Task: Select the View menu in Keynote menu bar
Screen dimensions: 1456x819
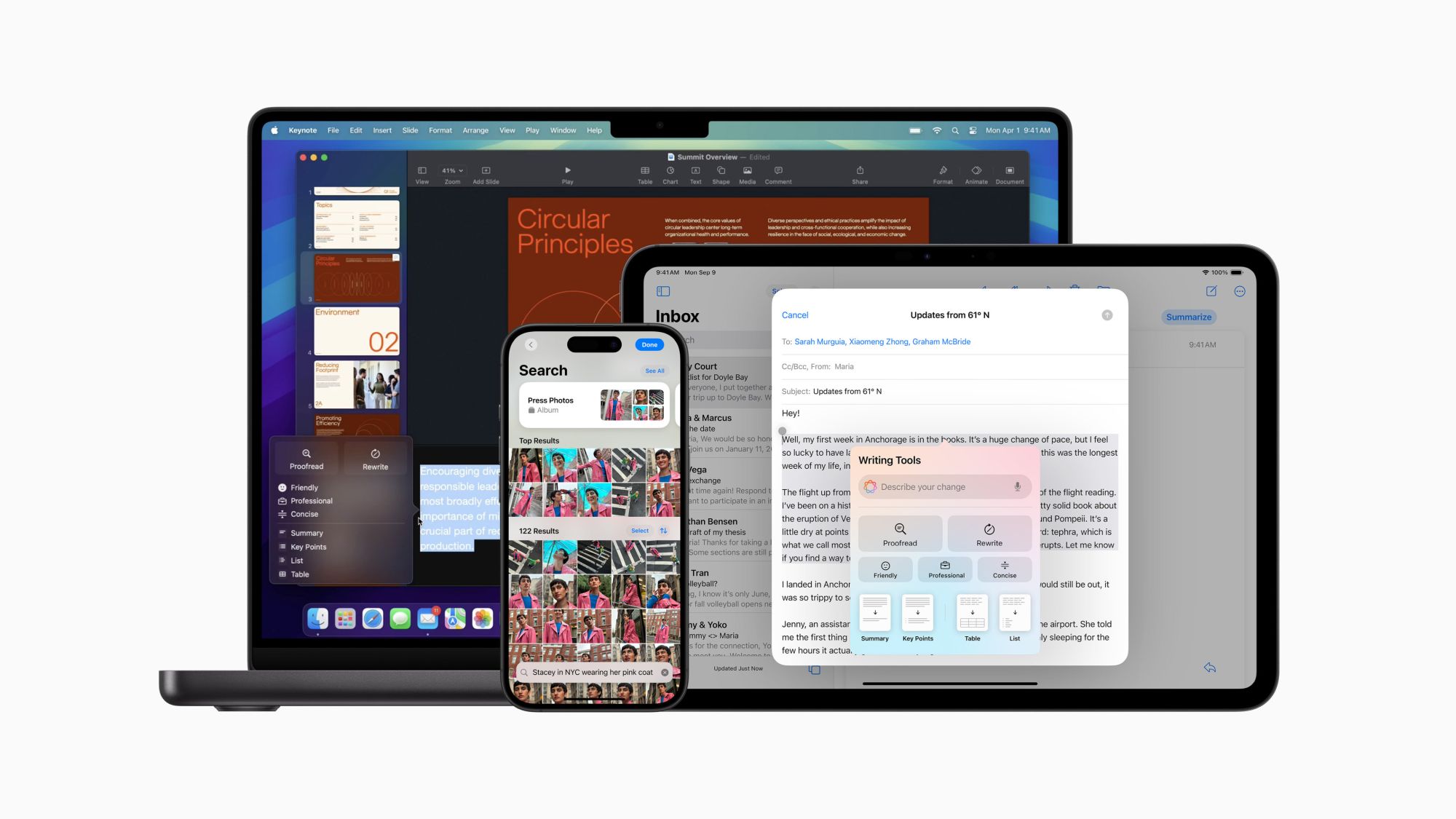Action: [x=505, y=130]
